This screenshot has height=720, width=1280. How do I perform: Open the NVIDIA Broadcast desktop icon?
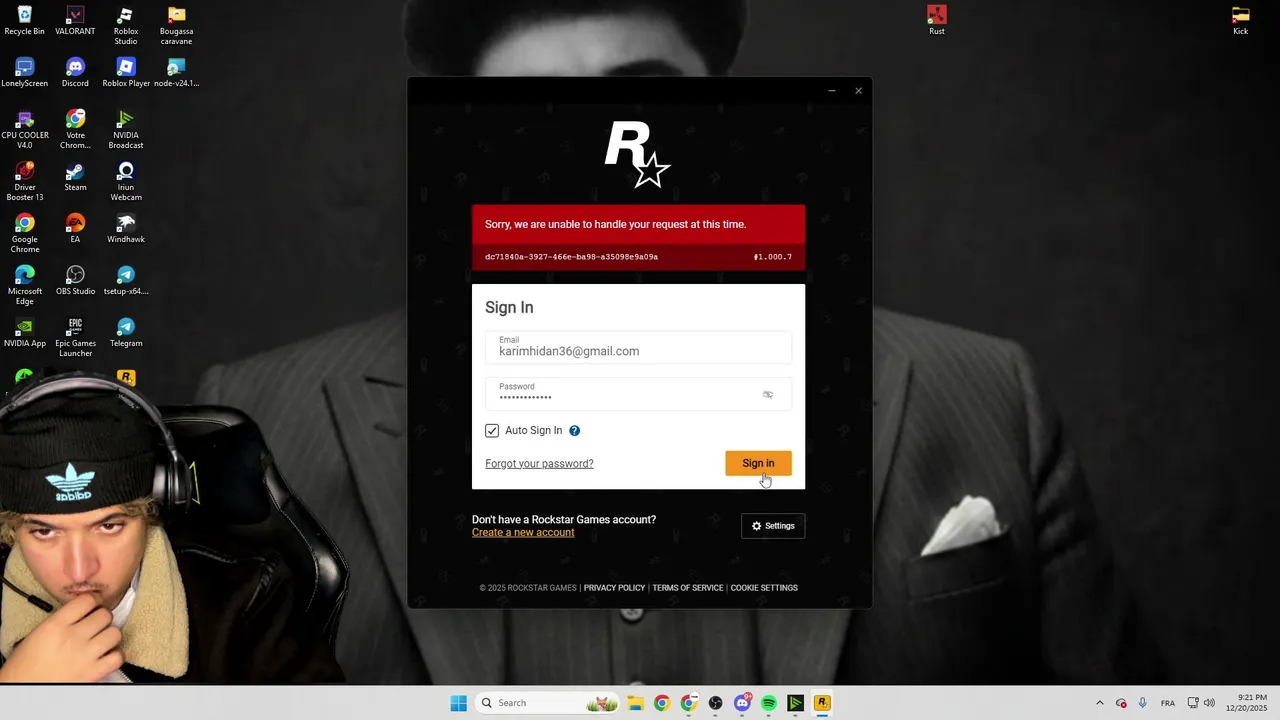[126, 130]
